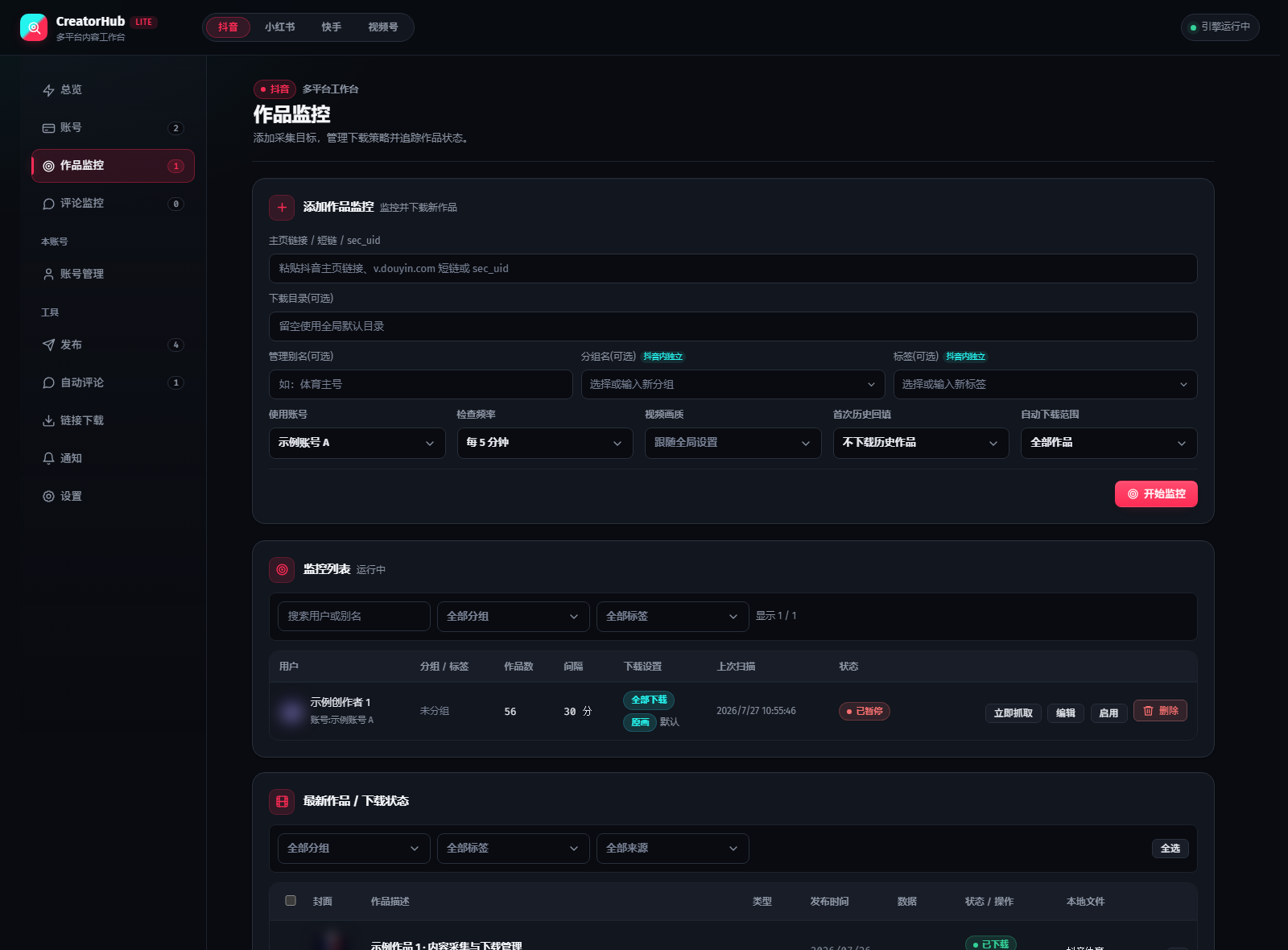The width and height of the screenshot is (1288, 950).
Task: Select the 作品监控 sidebar item
Action: (113, 166)
